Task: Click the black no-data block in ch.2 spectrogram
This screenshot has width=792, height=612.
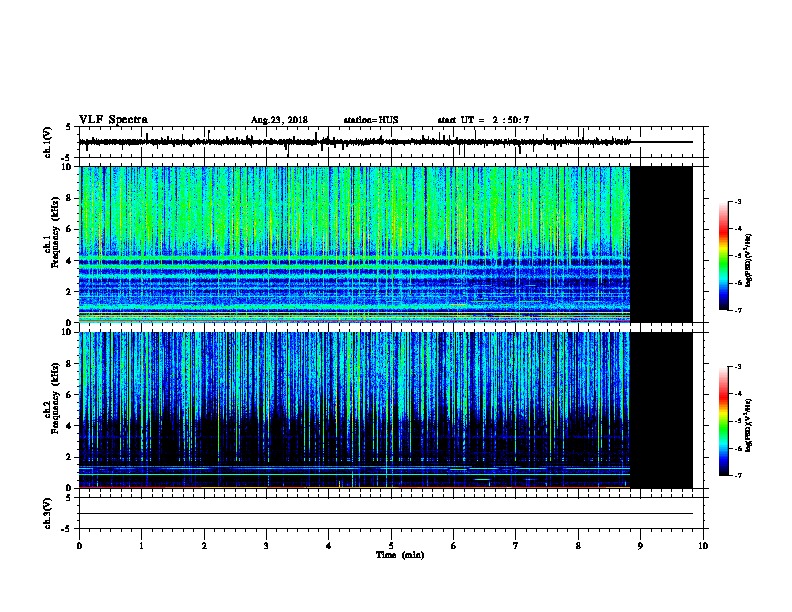Action: tap(662, 410)
